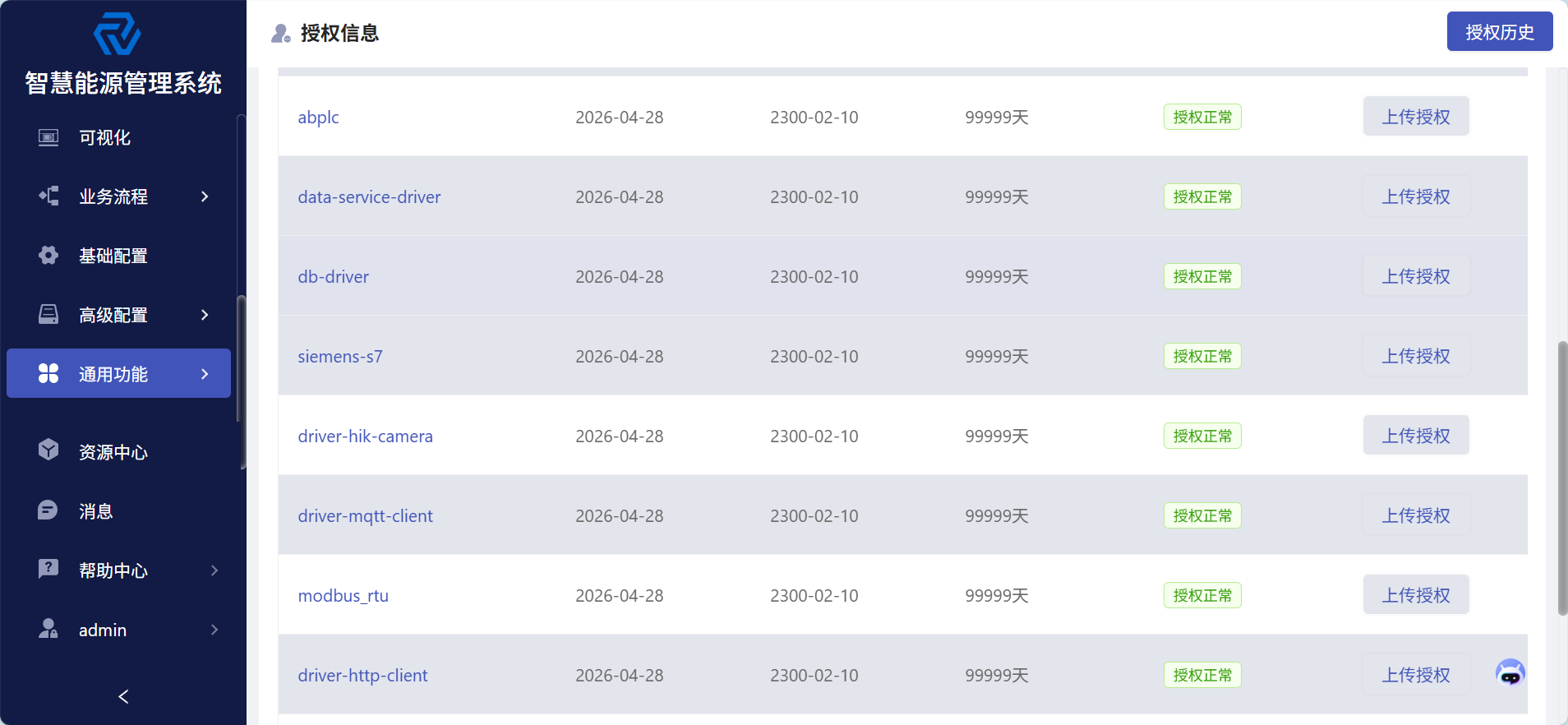Expand the 帮助中心 submenu chevron
This screenshot has height=725, width=1568.
pyautogui.click(x=214, y=570)
